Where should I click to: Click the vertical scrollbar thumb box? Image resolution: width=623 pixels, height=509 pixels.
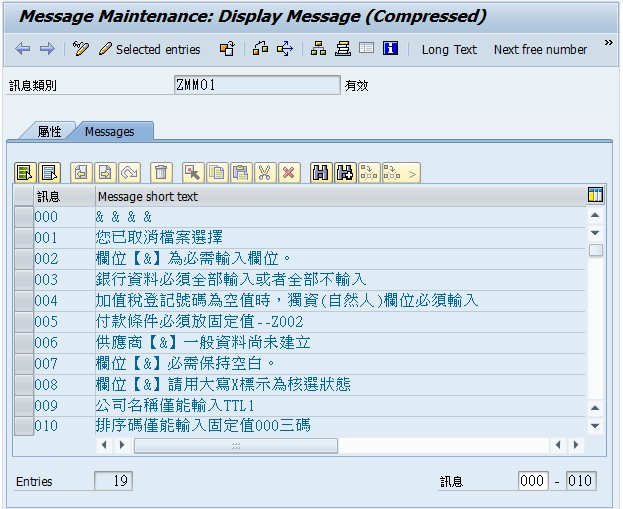coord(595,250)
